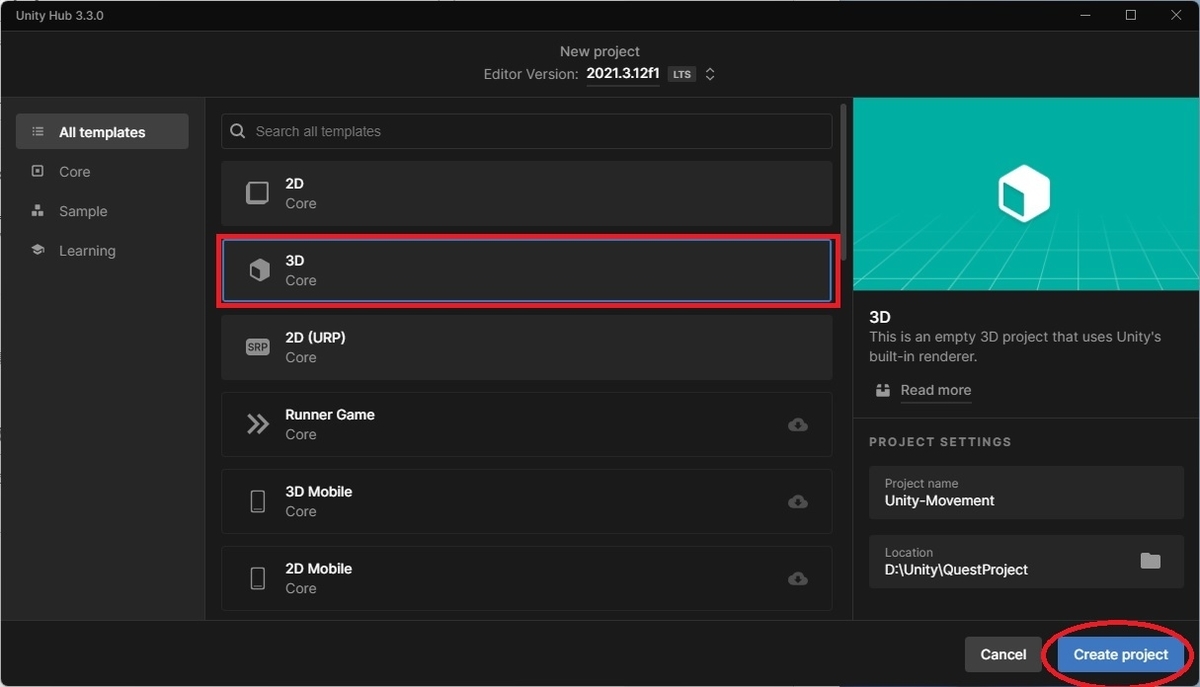The height and width of the screenshot is (687, 1200).
Task: Click the Sample category blocks icon
Action: click(x=38, y=211)
